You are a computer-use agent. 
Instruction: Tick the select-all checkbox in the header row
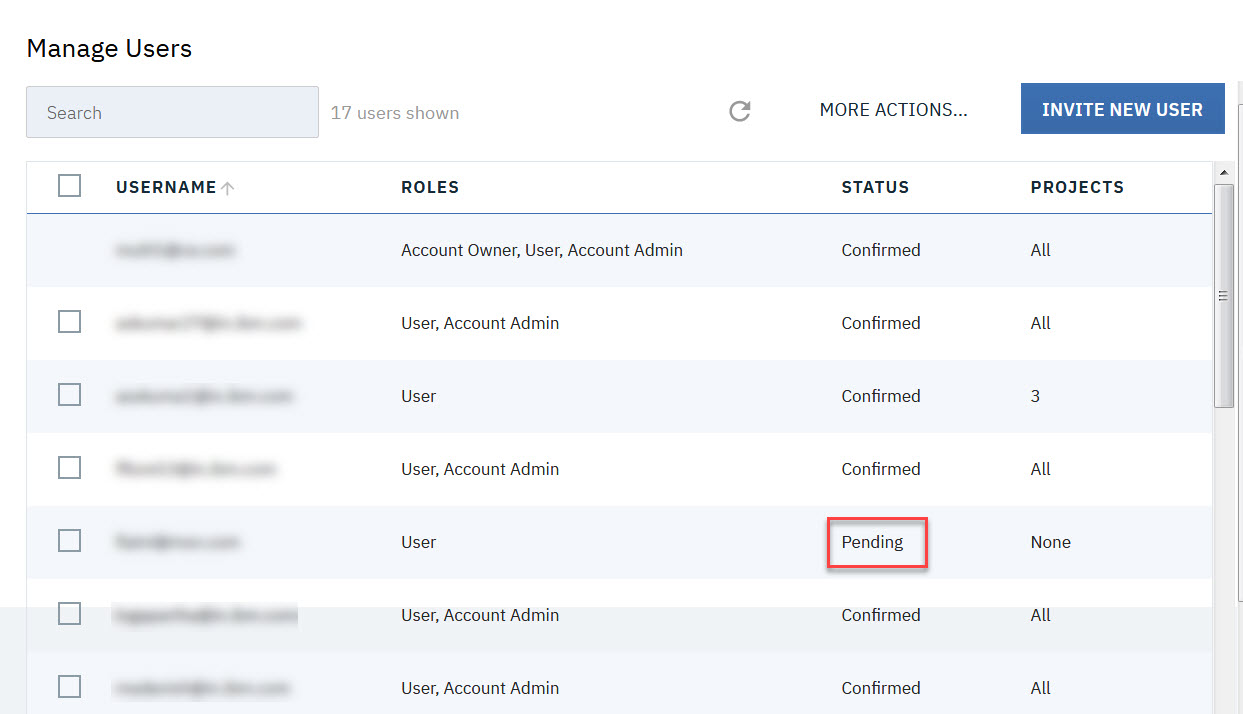(69, 186)
